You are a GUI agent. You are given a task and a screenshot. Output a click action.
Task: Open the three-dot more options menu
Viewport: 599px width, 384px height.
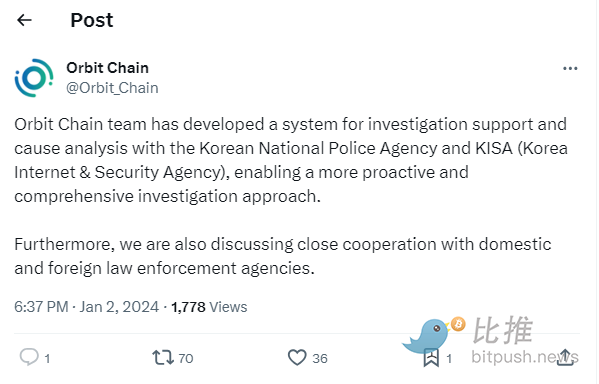570,68
